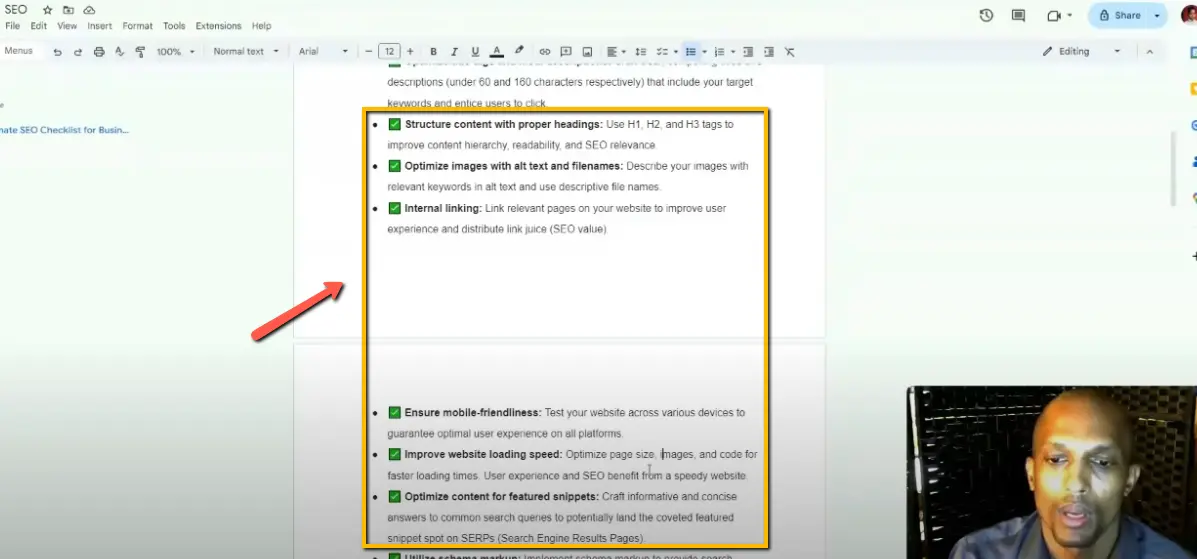
Task: Click the font size field showing 12
Action: click(389, 51)
